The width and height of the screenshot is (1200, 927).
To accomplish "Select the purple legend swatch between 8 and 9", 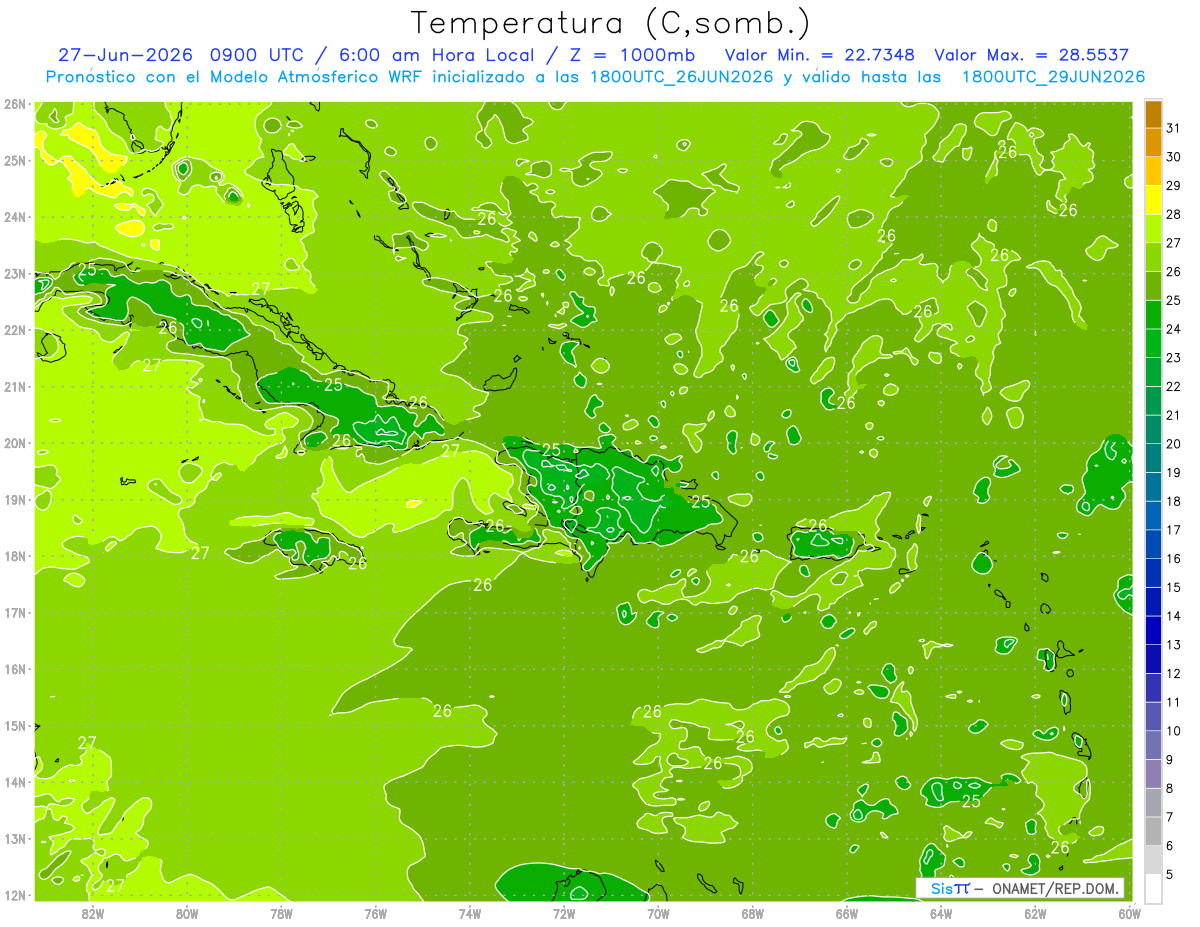I will click(1154, 774).
